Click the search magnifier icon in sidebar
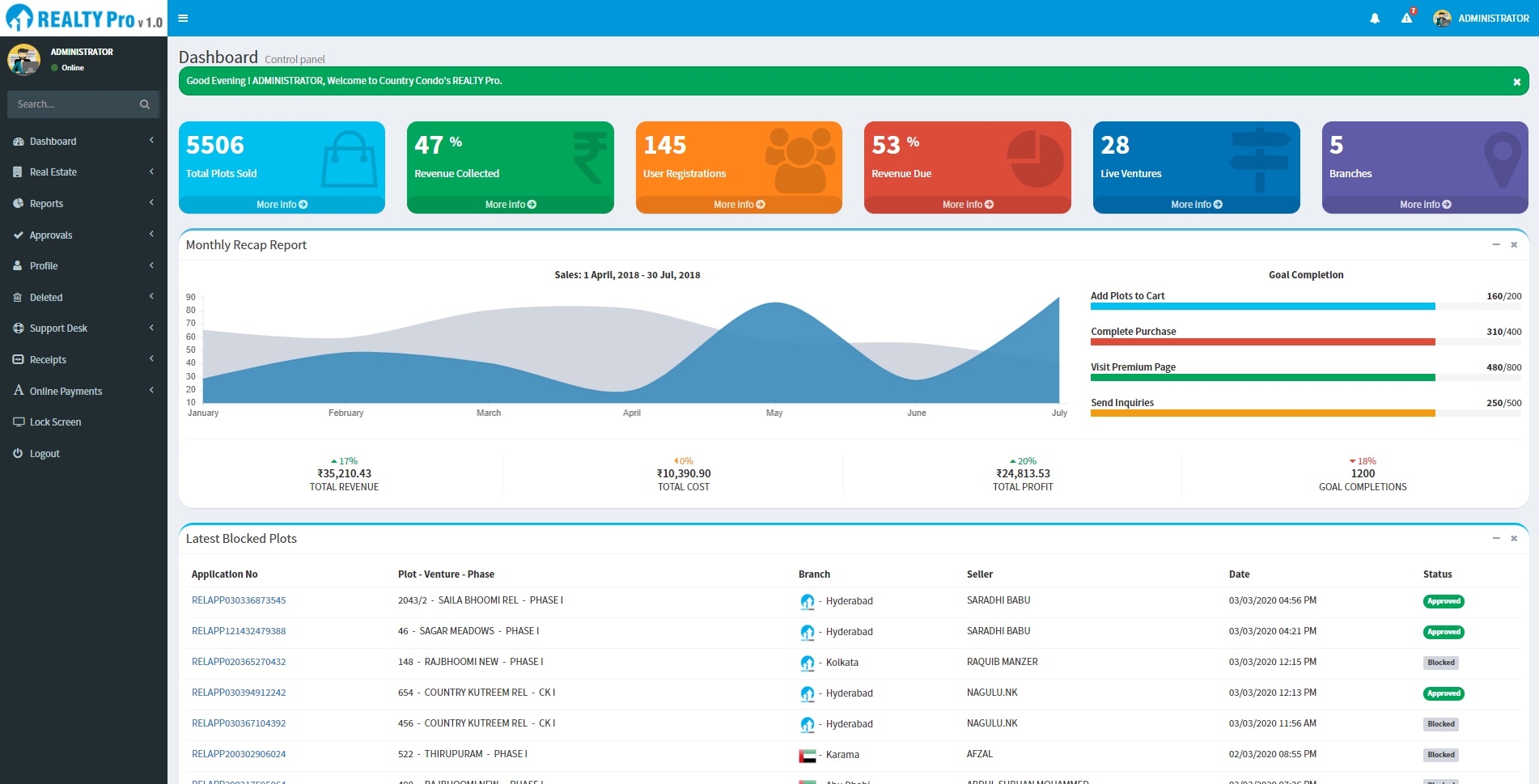 pyautogui.click(x=145, y=104)
